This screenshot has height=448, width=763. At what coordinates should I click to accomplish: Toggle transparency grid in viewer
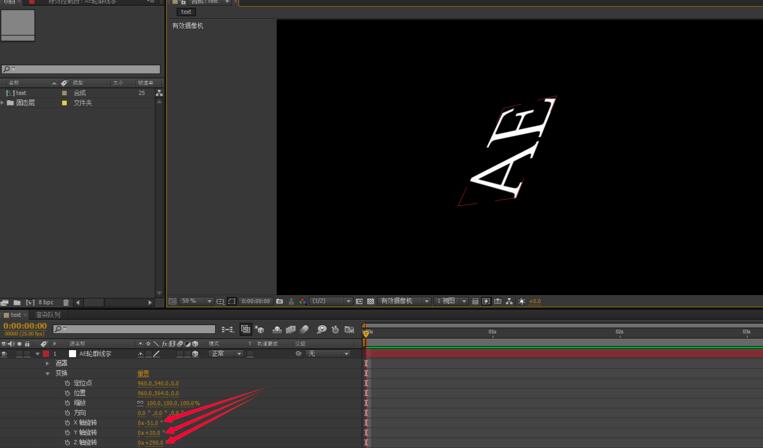point(370,302)
